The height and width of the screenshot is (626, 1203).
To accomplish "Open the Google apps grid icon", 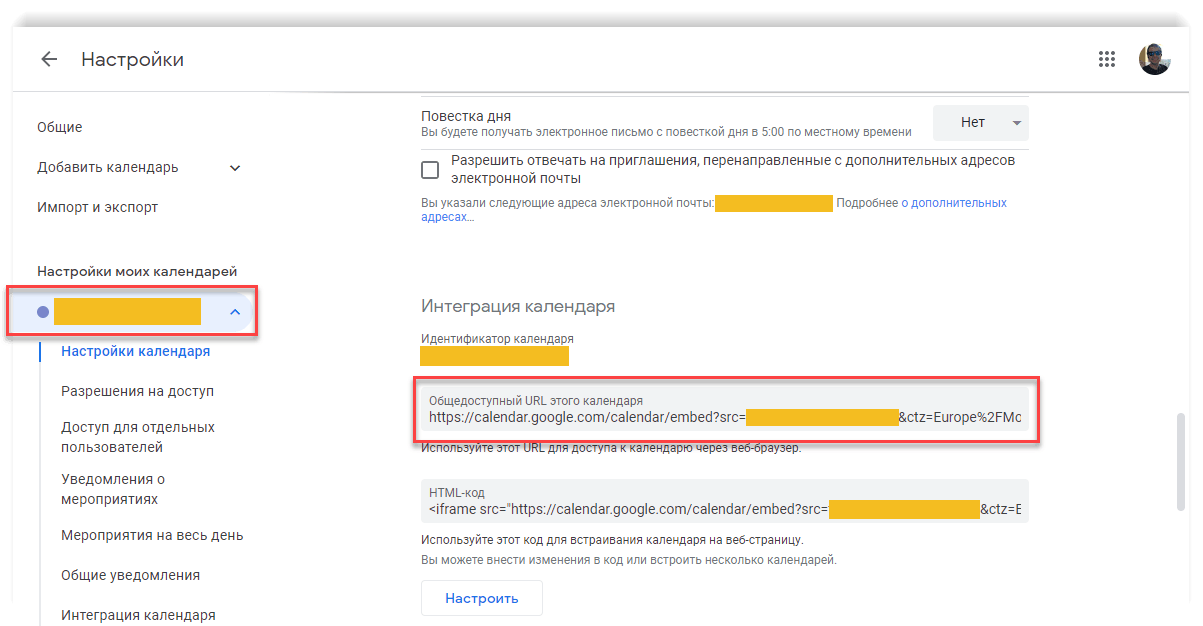I will pos(1107,59).
